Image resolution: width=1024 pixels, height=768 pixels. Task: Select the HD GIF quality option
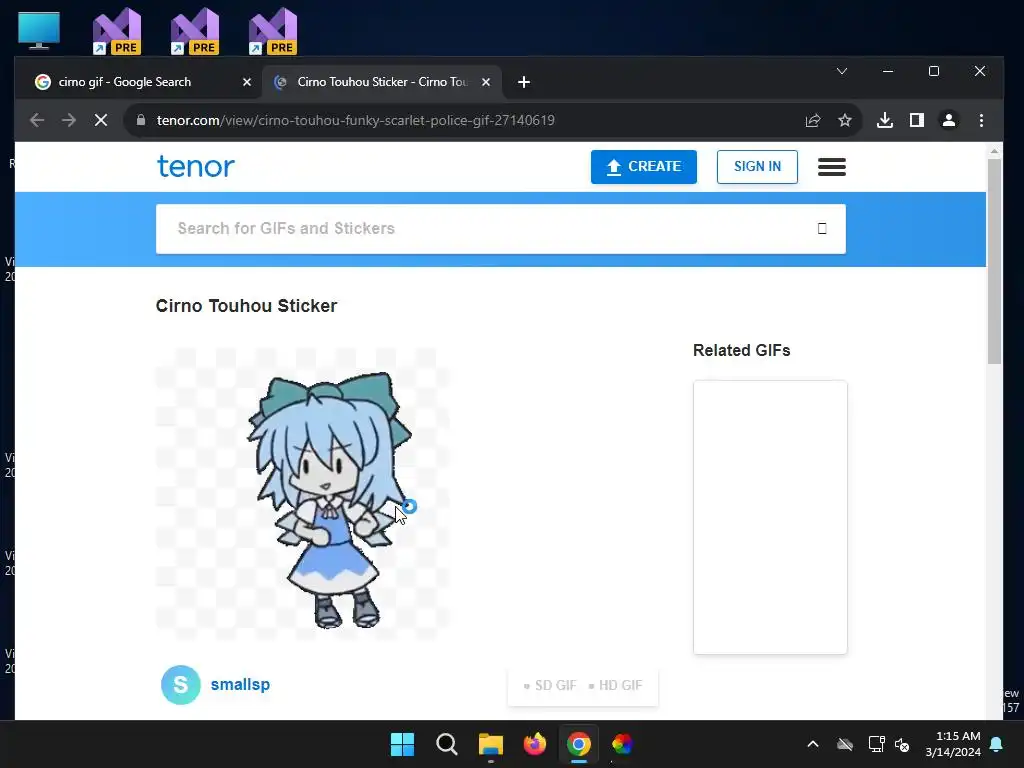coord(615,686)
